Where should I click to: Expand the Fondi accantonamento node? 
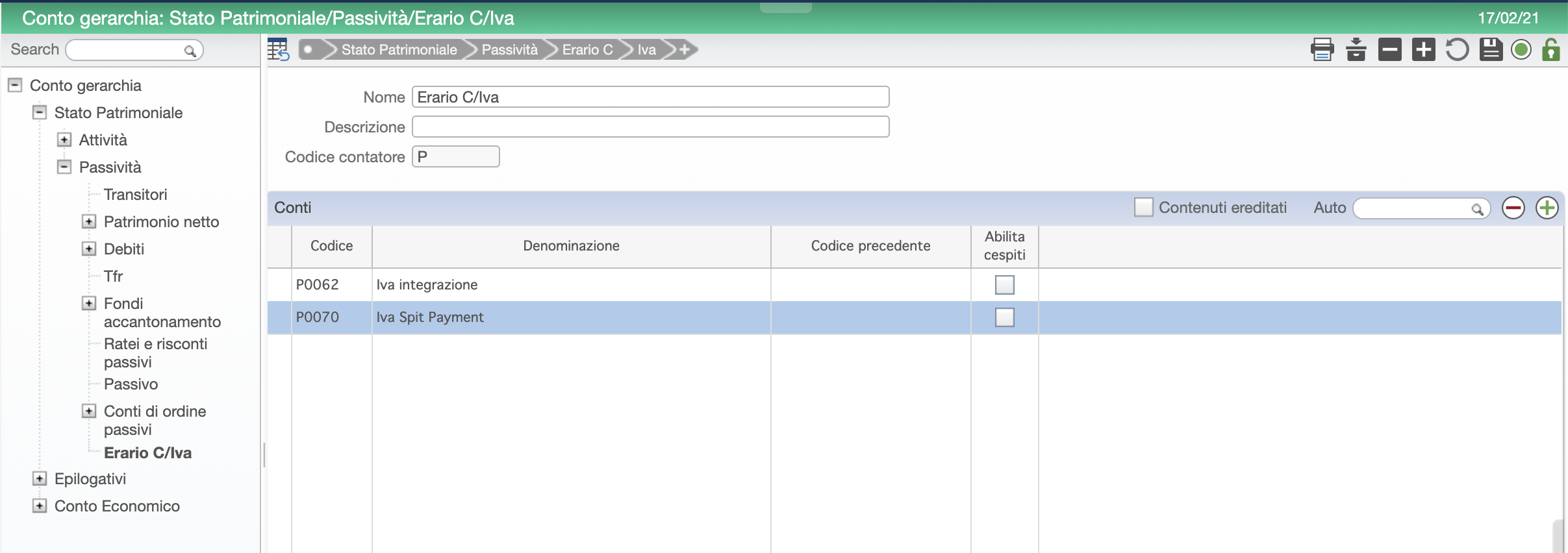(x=89, y=303)
